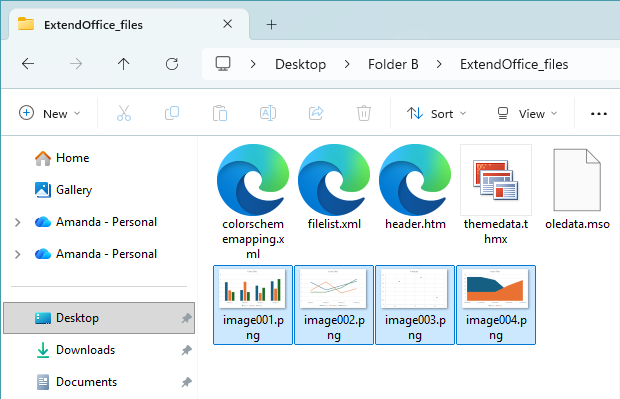Click the Forward navigation arrow

coord(76,64)
